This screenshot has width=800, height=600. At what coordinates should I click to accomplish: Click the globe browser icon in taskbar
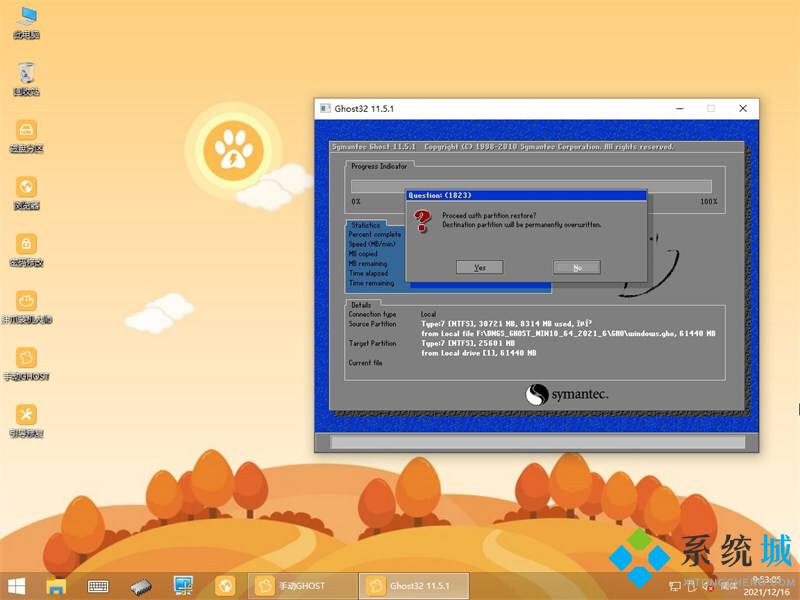[225, 586]
